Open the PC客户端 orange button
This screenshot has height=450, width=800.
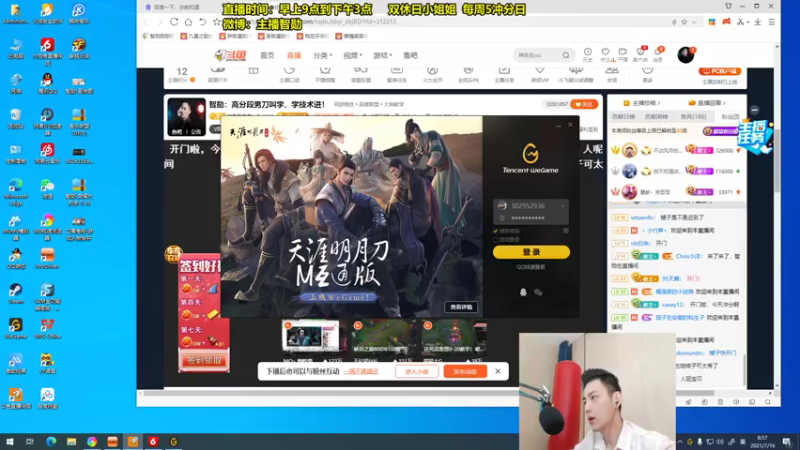pos(719,71)
